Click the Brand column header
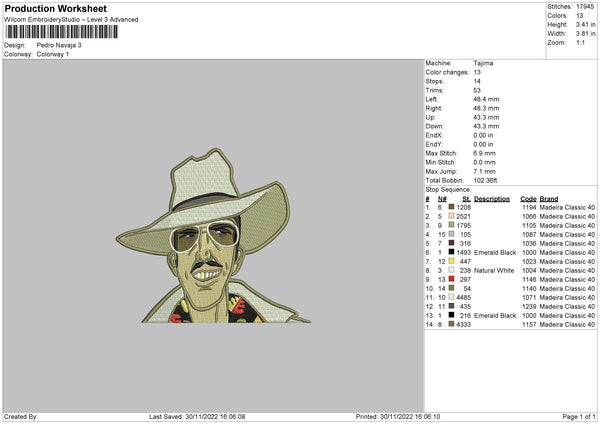Image resolution: width=600 pixels, height=424 pixels. tap(549, 199)
